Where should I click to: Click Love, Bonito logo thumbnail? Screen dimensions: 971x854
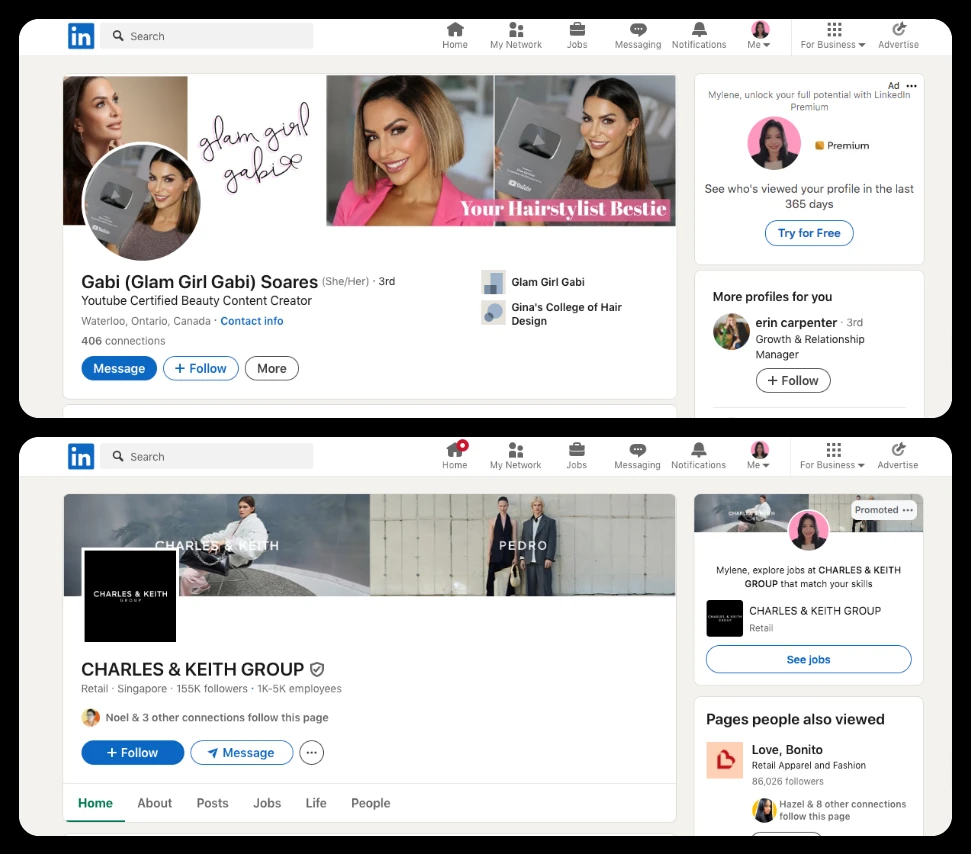coord(725,760)
